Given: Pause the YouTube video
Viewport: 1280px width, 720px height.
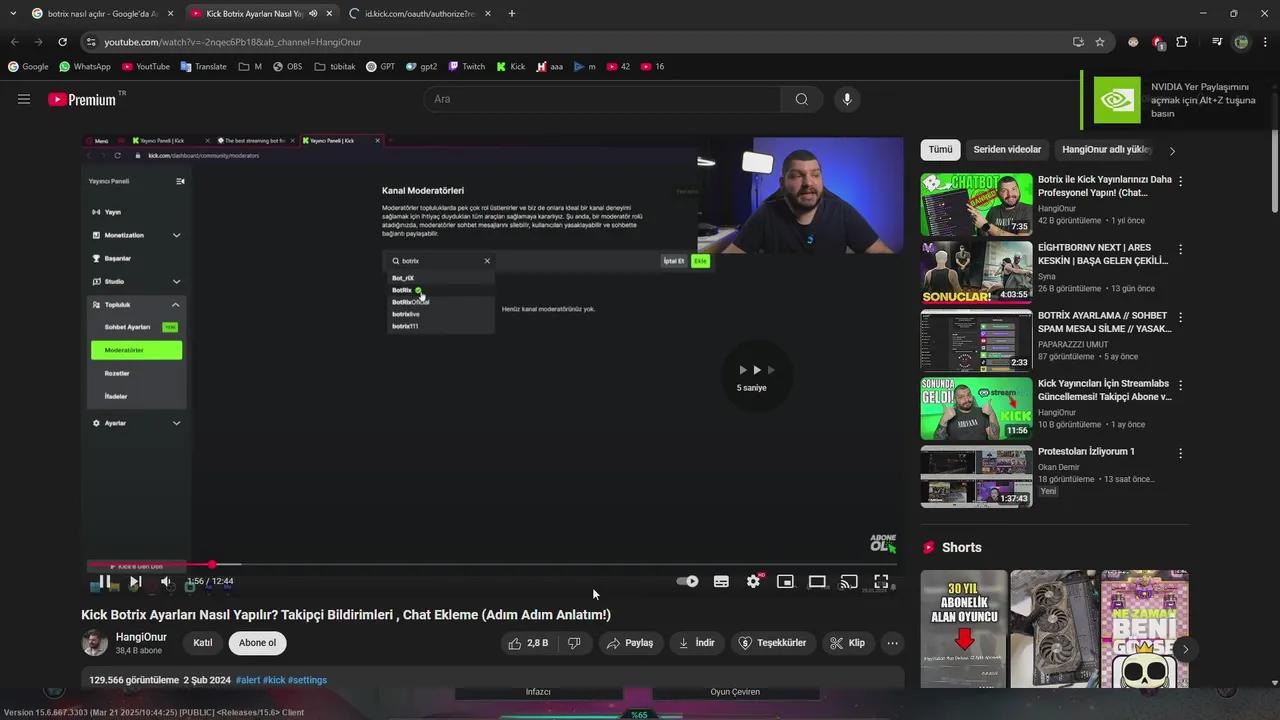Looking at the screenshot, I should coord(104,581).
